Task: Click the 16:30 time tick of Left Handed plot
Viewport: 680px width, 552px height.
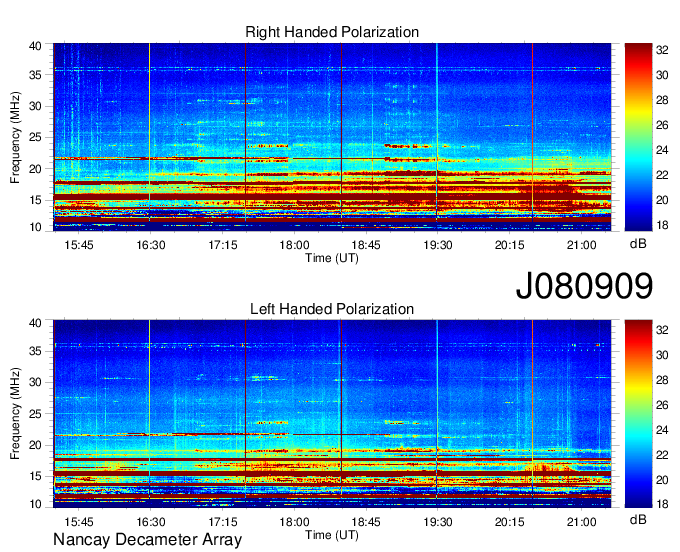Action: click(x=150, y=522)
